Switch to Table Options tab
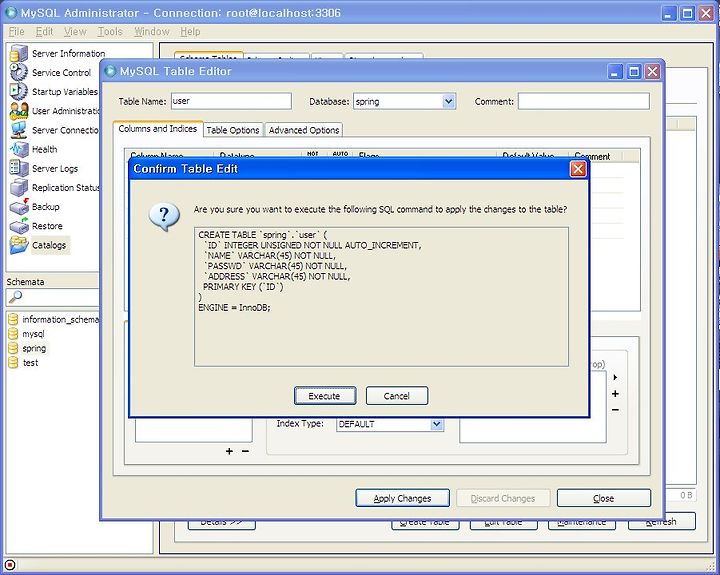This screenshot has height=575, width=720. point(233,130)
